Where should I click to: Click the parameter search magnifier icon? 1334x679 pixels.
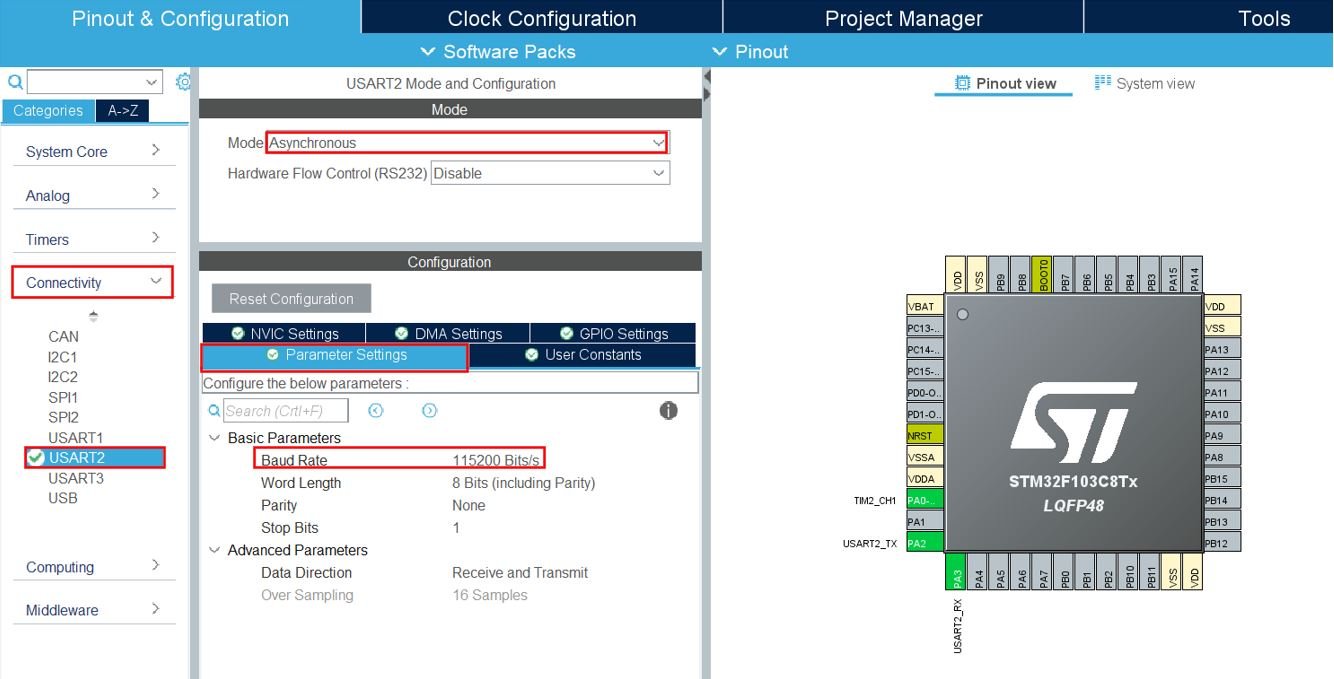pyautogui.click(x=213, y=411)
